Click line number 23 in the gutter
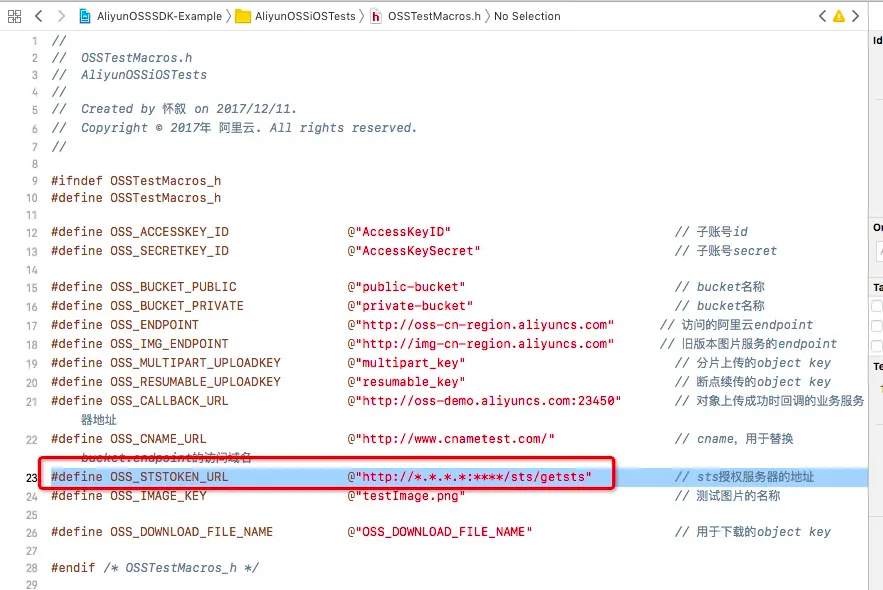Image resolution: width=883 pixels, height=590 pixels. point(32,478)
